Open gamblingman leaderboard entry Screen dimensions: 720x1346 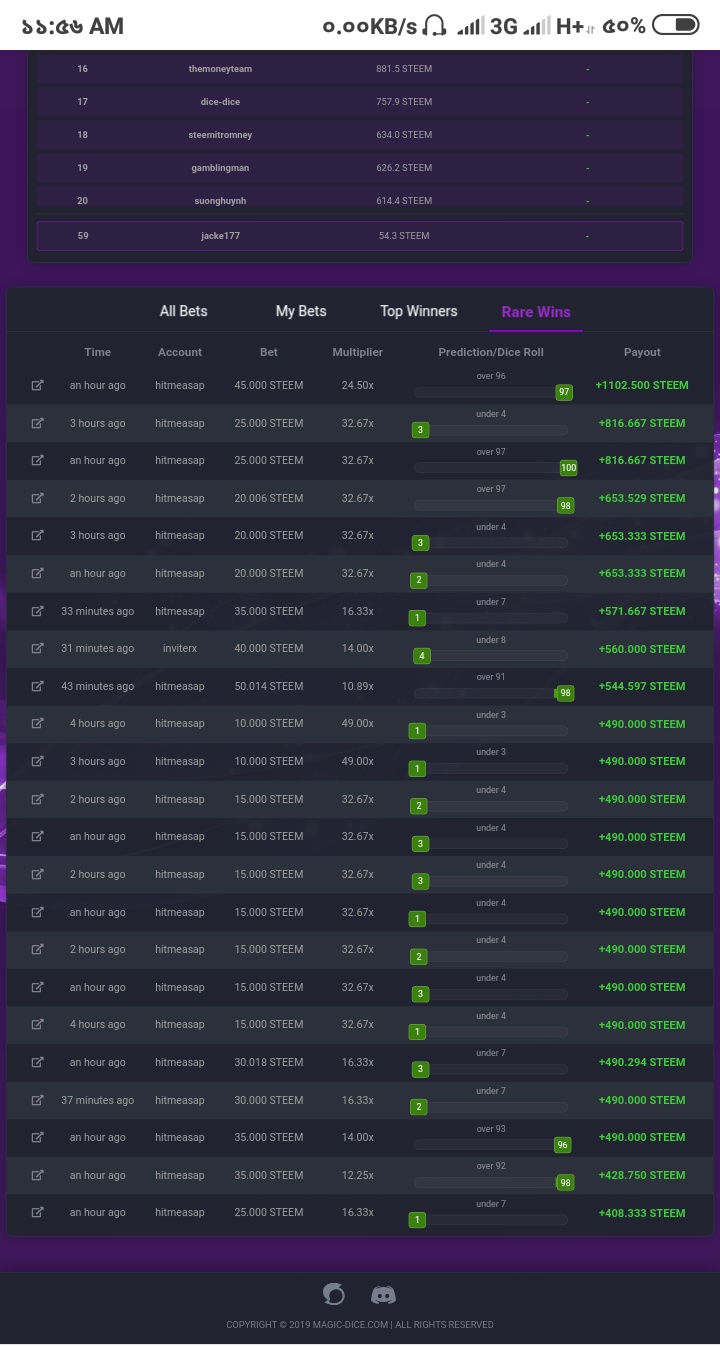[220, 168]
